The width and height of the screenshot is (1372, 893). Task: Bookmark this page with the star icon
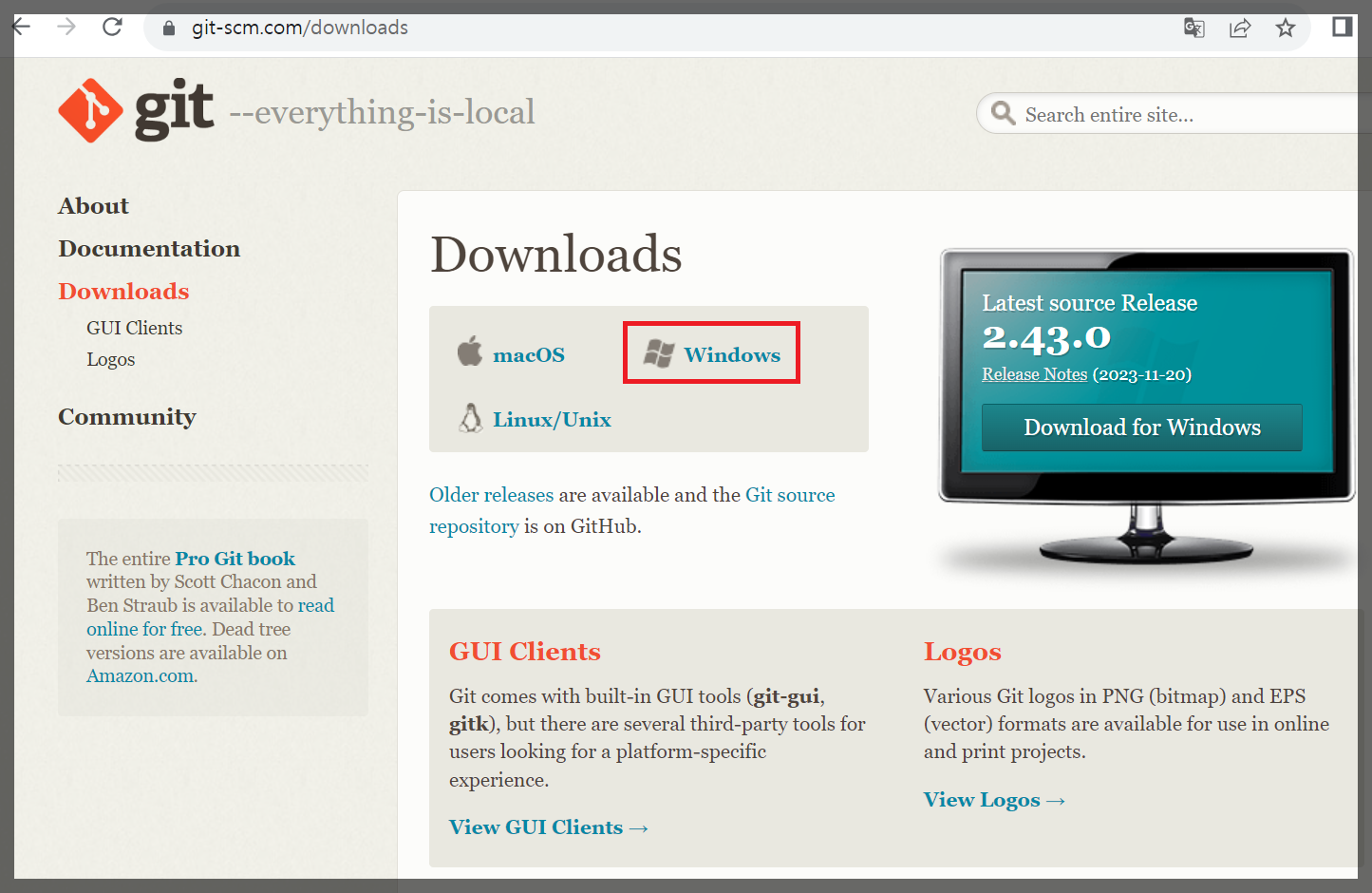click(1286, 28)
